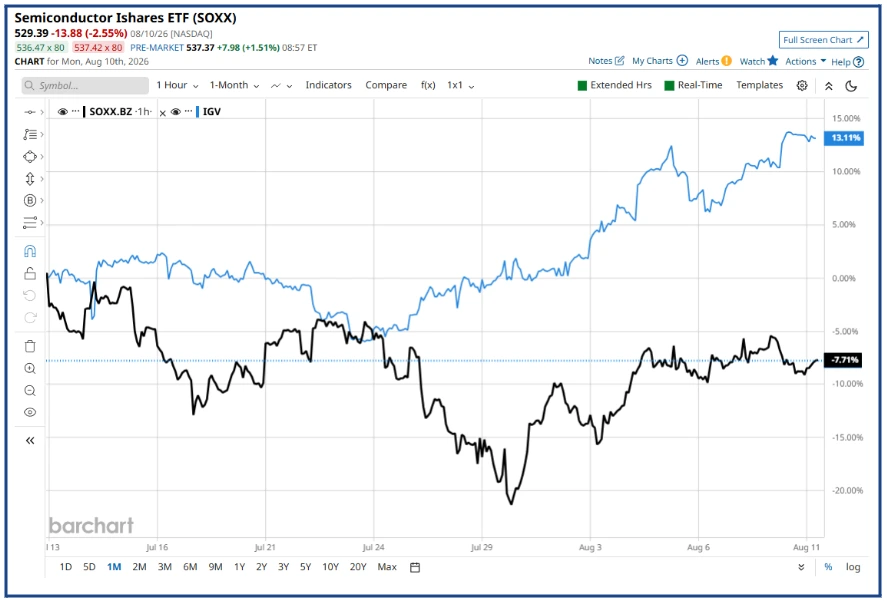The width and height of the screenshot is (887, 601).
Task: Select the 2M time range
Action: (139, 566)
